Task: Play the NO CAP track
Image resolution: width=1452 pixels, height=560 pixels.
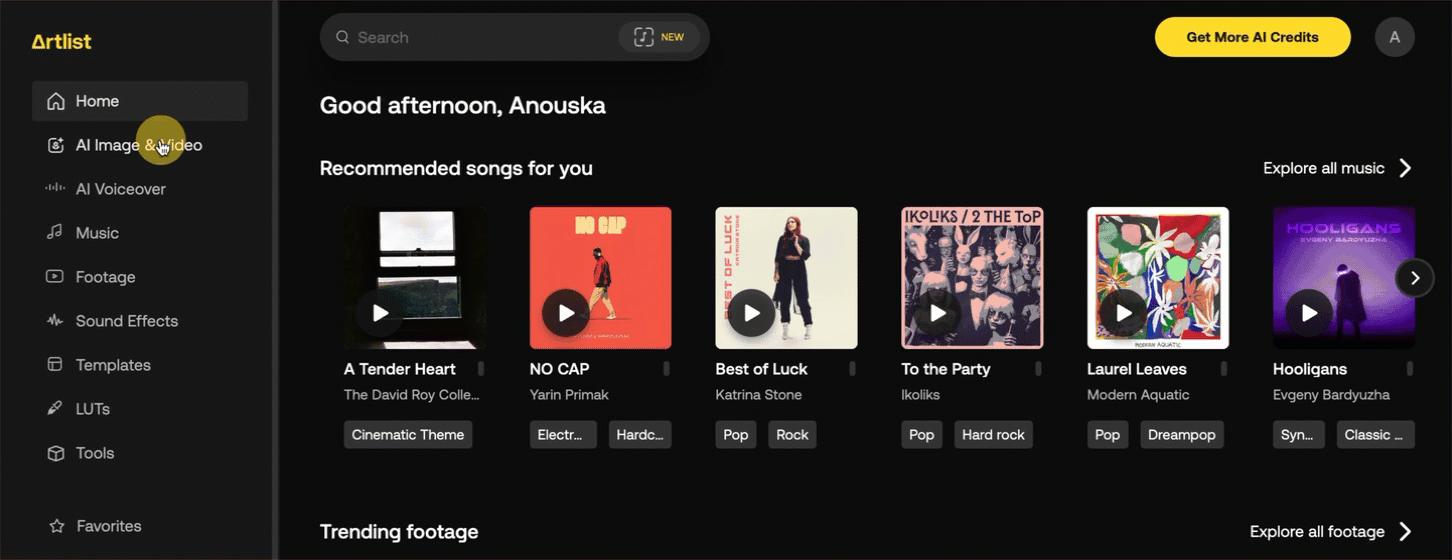Action: (566, 313)
